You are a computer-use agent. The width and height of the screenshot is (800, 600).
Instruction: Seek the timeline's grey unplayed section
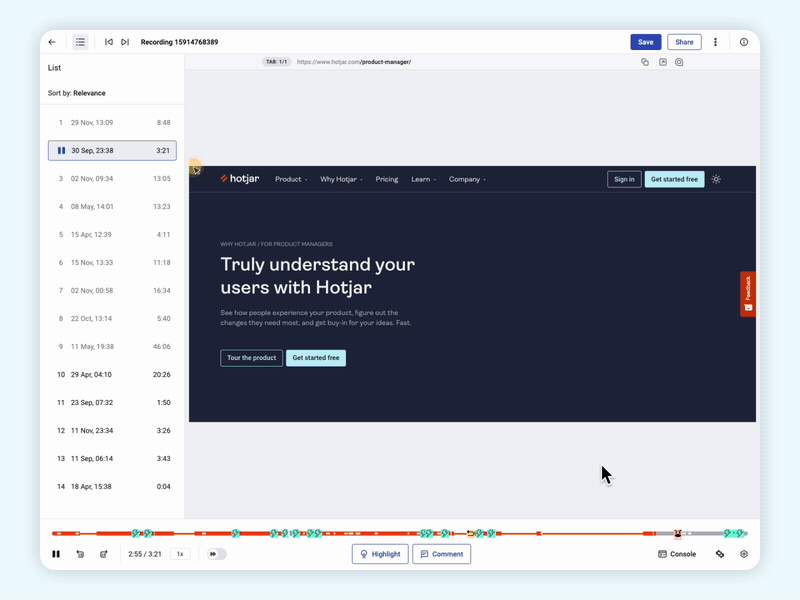[704, 534]
